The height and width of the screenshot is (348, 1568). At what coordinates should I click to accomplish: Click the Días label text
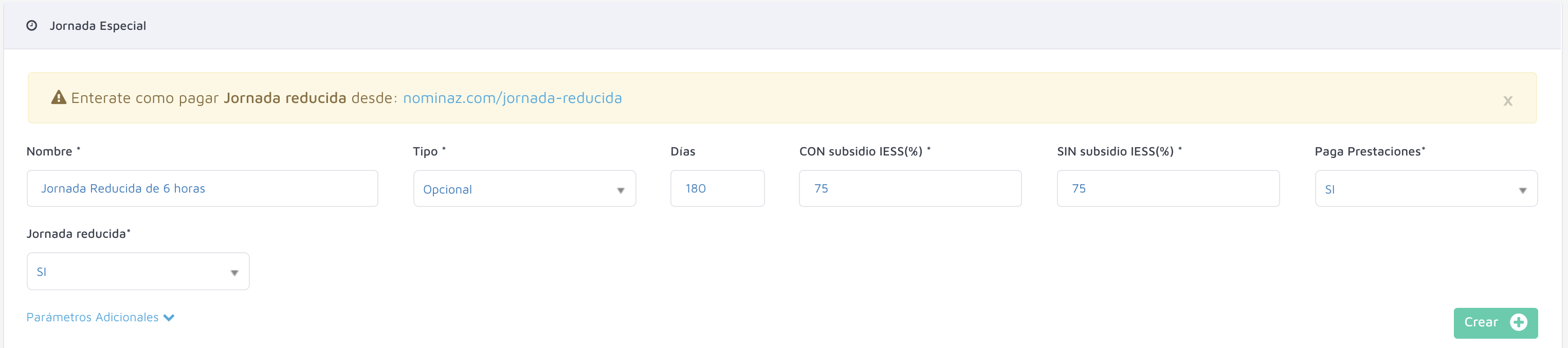click(683, 151)
